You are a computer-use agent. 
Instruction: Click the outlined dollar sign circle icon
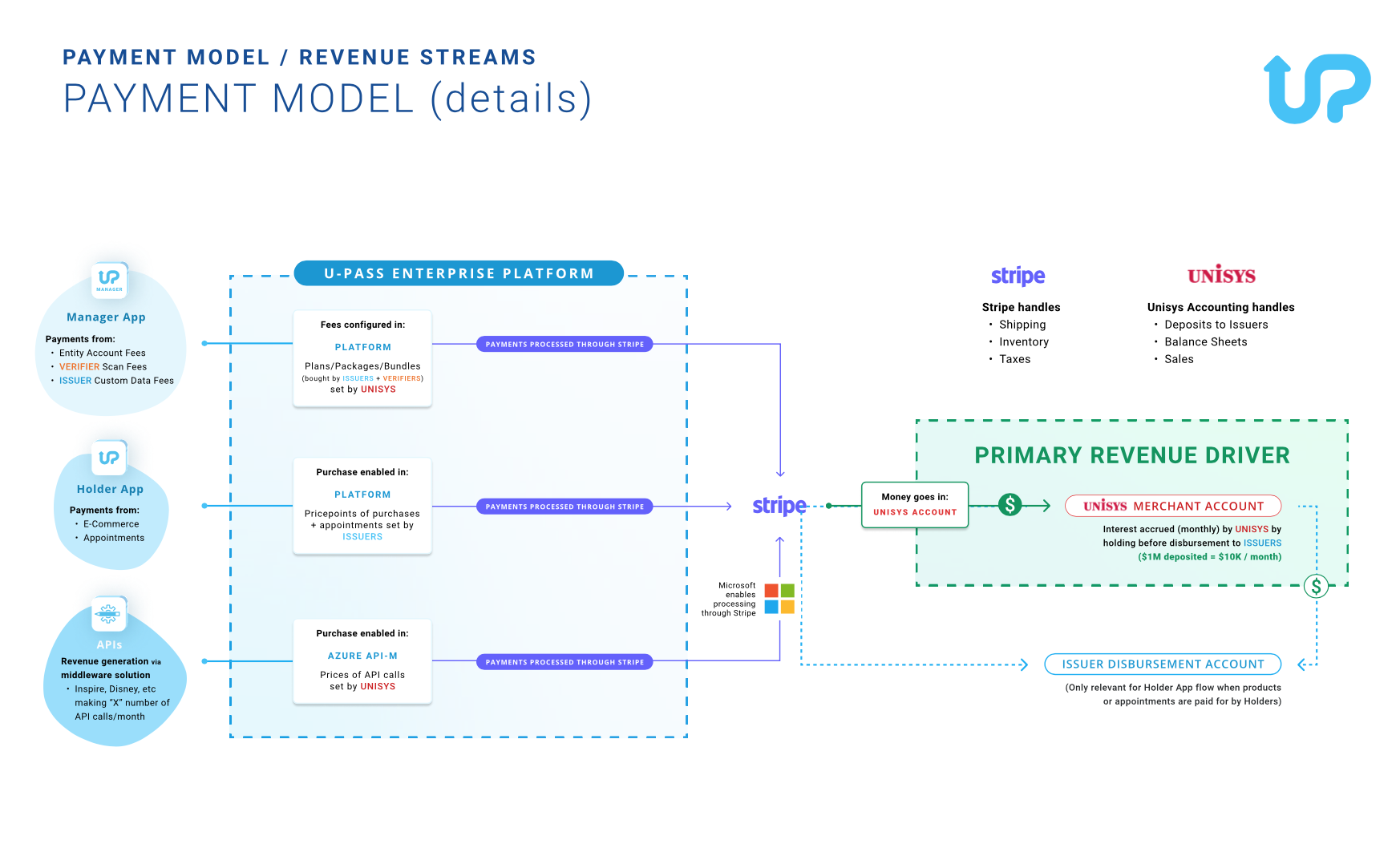(x=1316, y=586)
